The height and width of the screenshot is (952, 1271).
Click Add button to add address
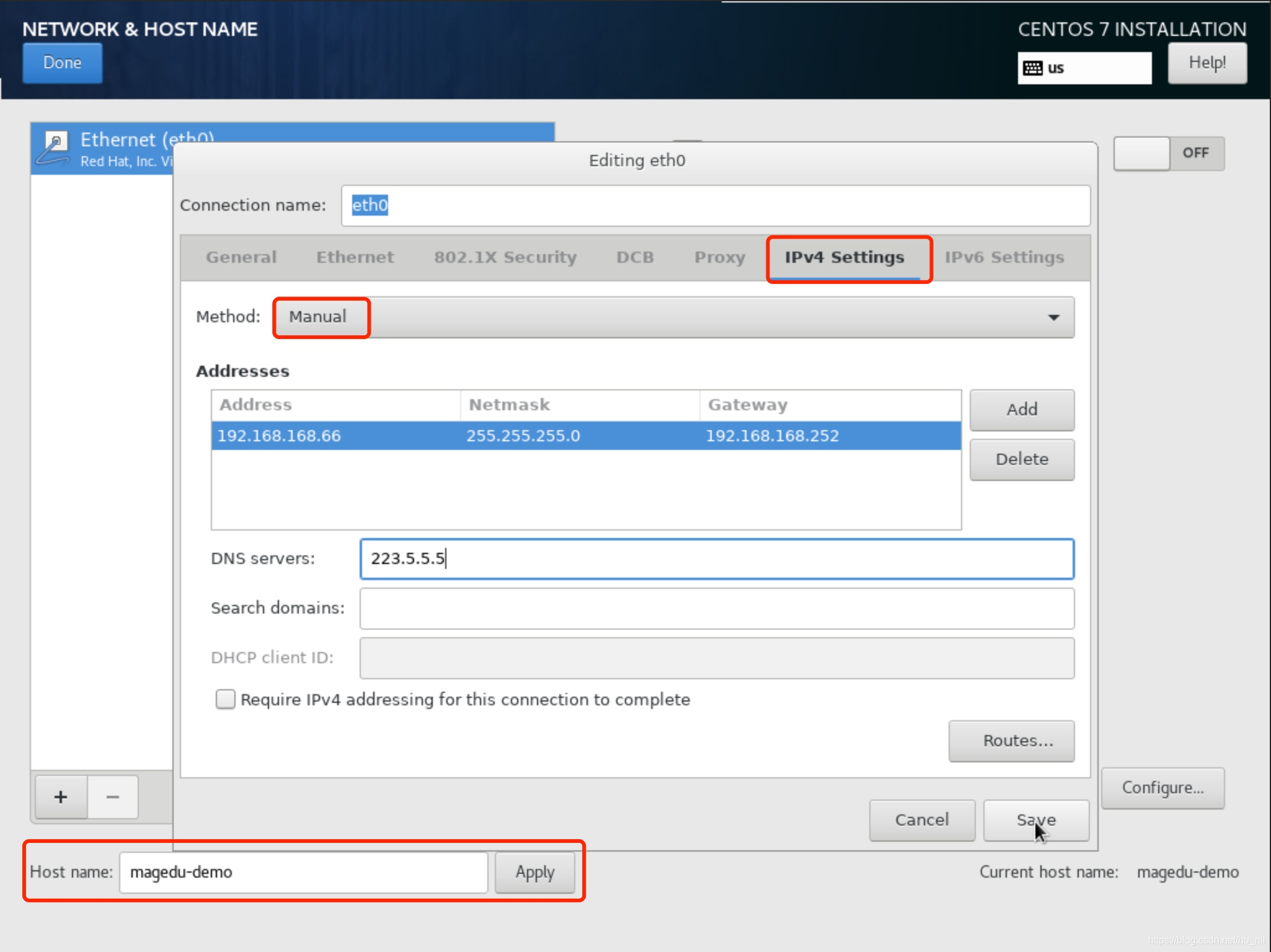pyautogui.click(x=1022, y=408)
